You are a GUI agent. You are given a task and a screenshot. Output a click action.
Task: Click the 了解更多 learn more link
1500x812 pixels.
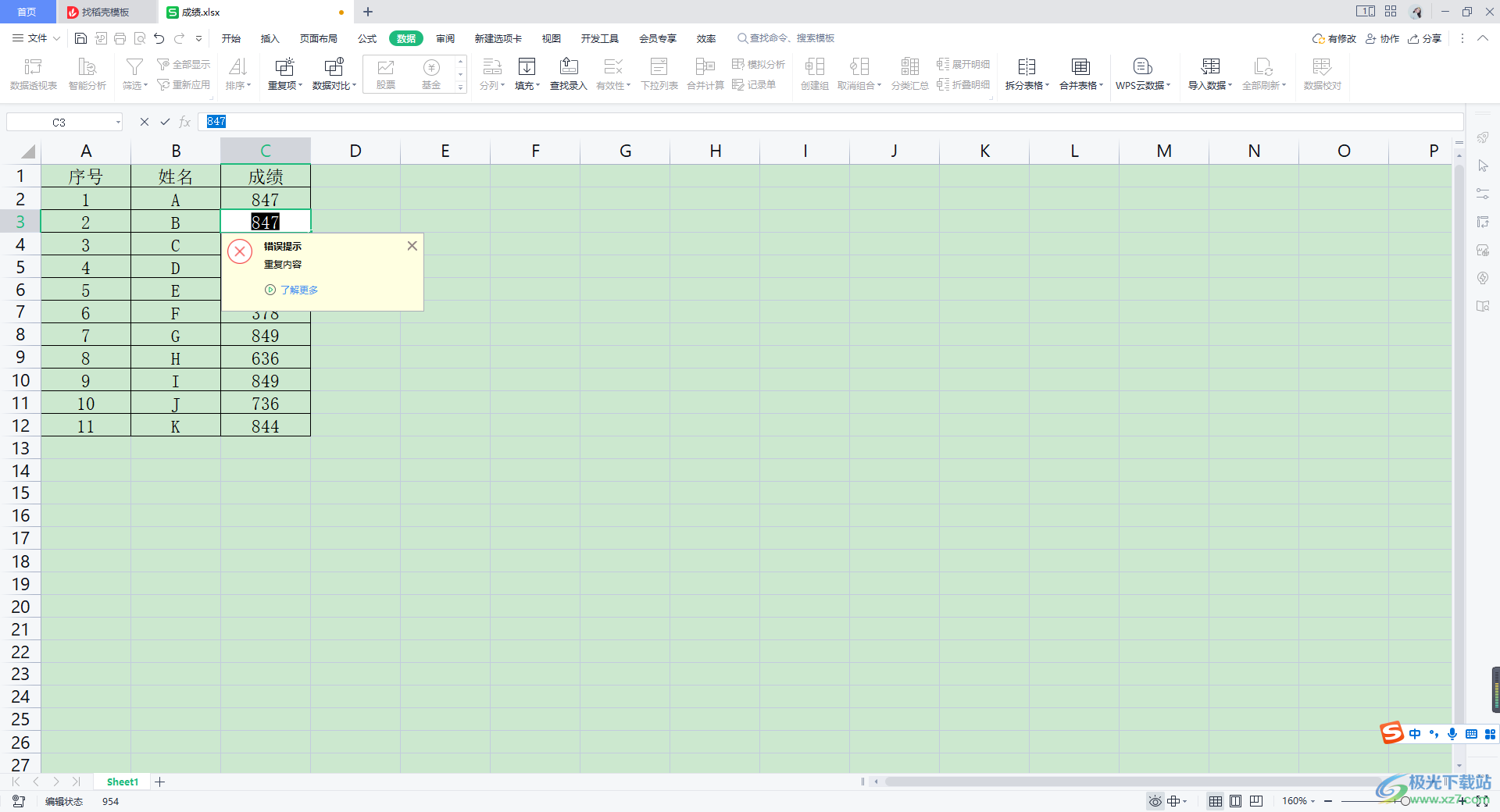(299, 290)
